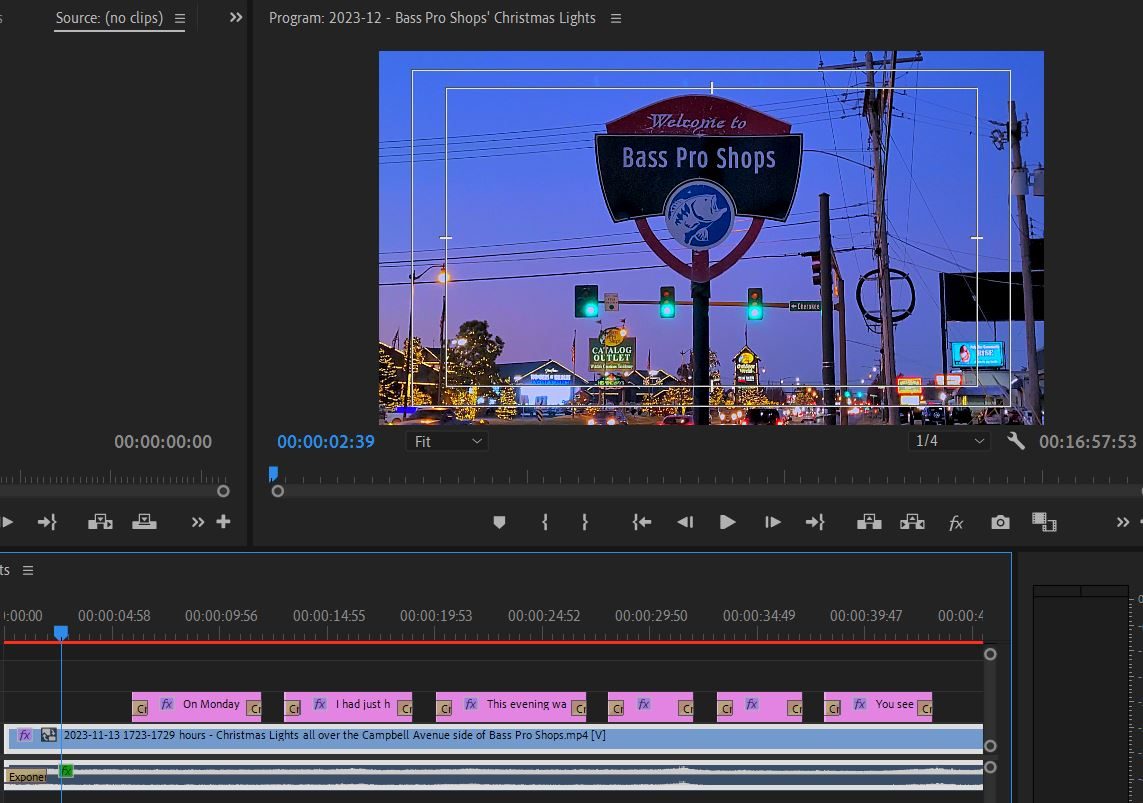Image resolution: width=1143 pixels, height=803 pixels.
Task: Step forward one frame
Action: pos(772,522)
